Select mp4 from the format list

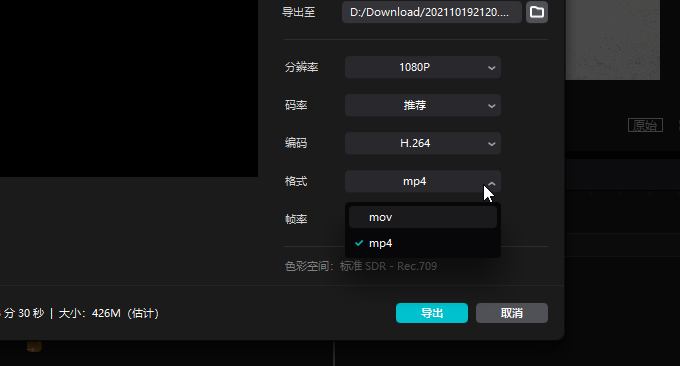coord(423,243)
